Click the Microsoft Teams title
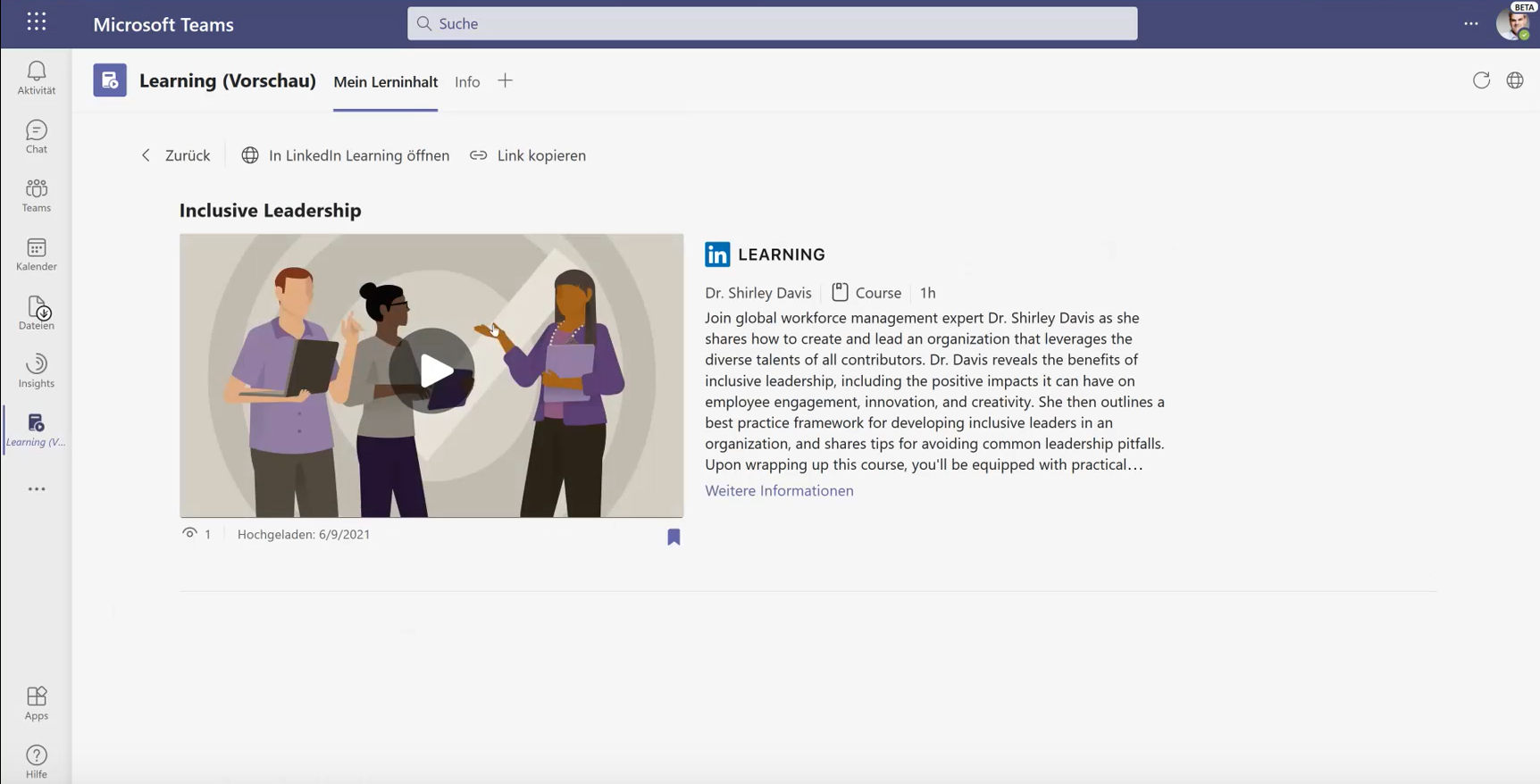Screen dimensions: 1540x784 click(x=163, y=25)
